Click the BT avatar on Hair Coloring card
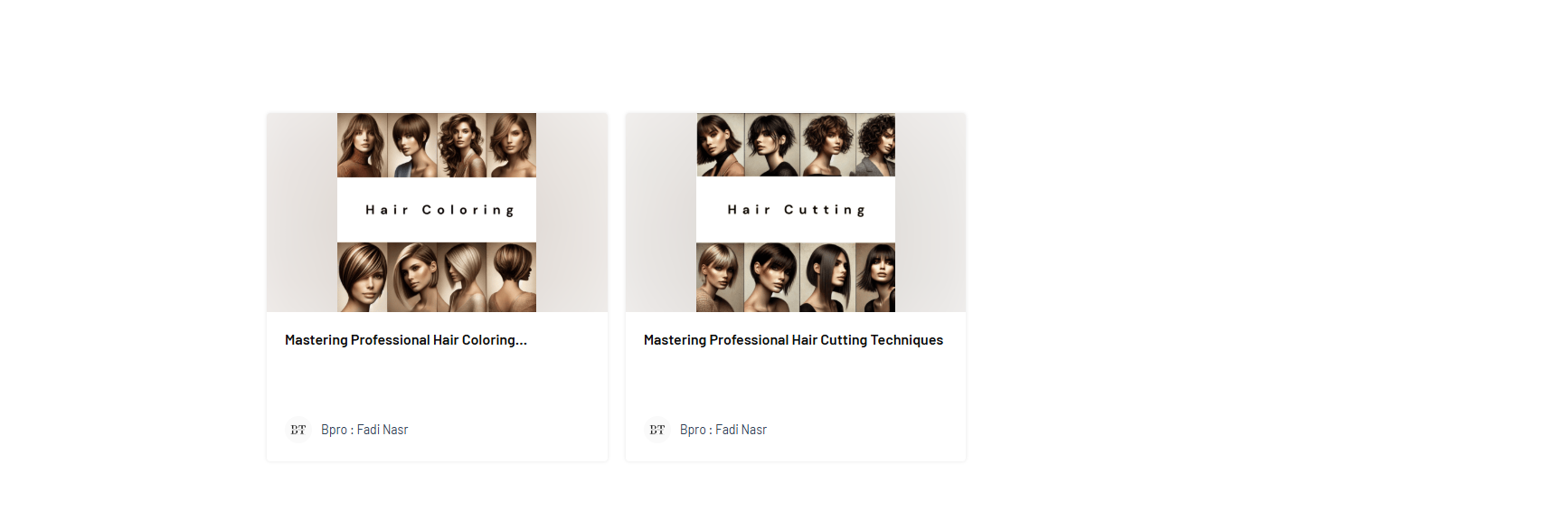 click(298, 430)
